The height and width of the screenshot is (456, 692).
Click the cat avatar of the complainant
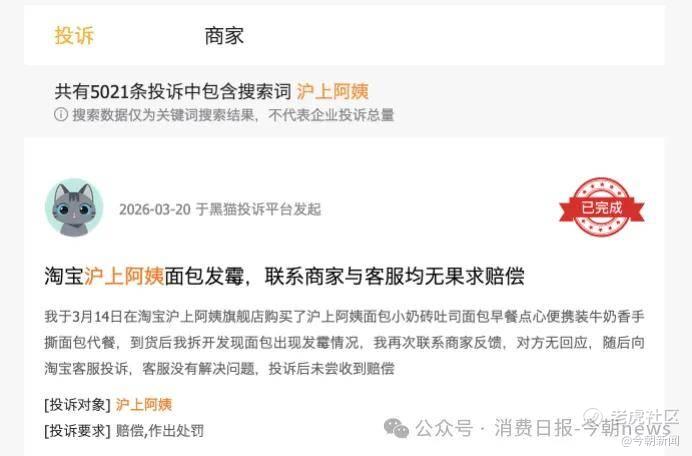[x=74, y=207]
